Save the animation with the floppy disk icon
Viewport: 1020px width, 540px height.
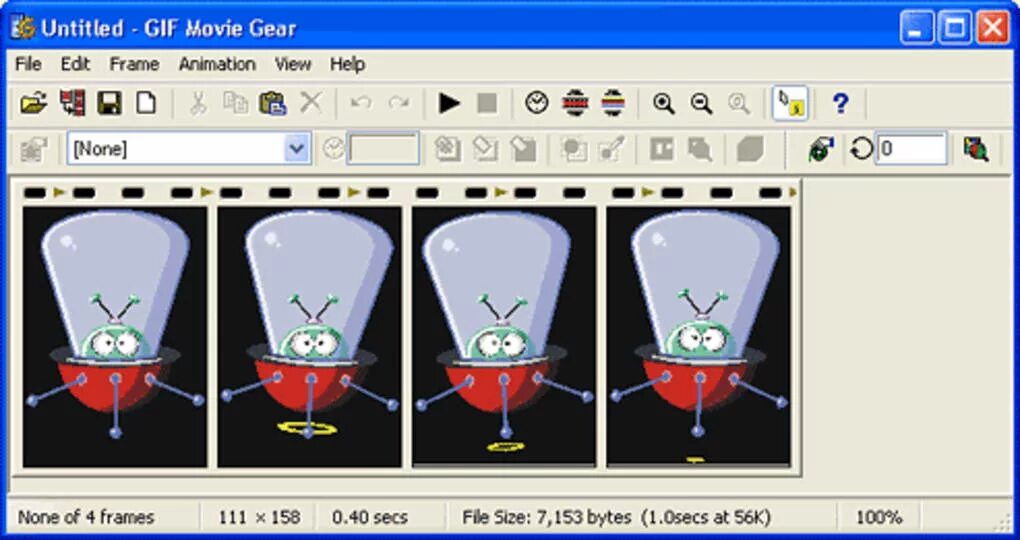tap(109, 103)
